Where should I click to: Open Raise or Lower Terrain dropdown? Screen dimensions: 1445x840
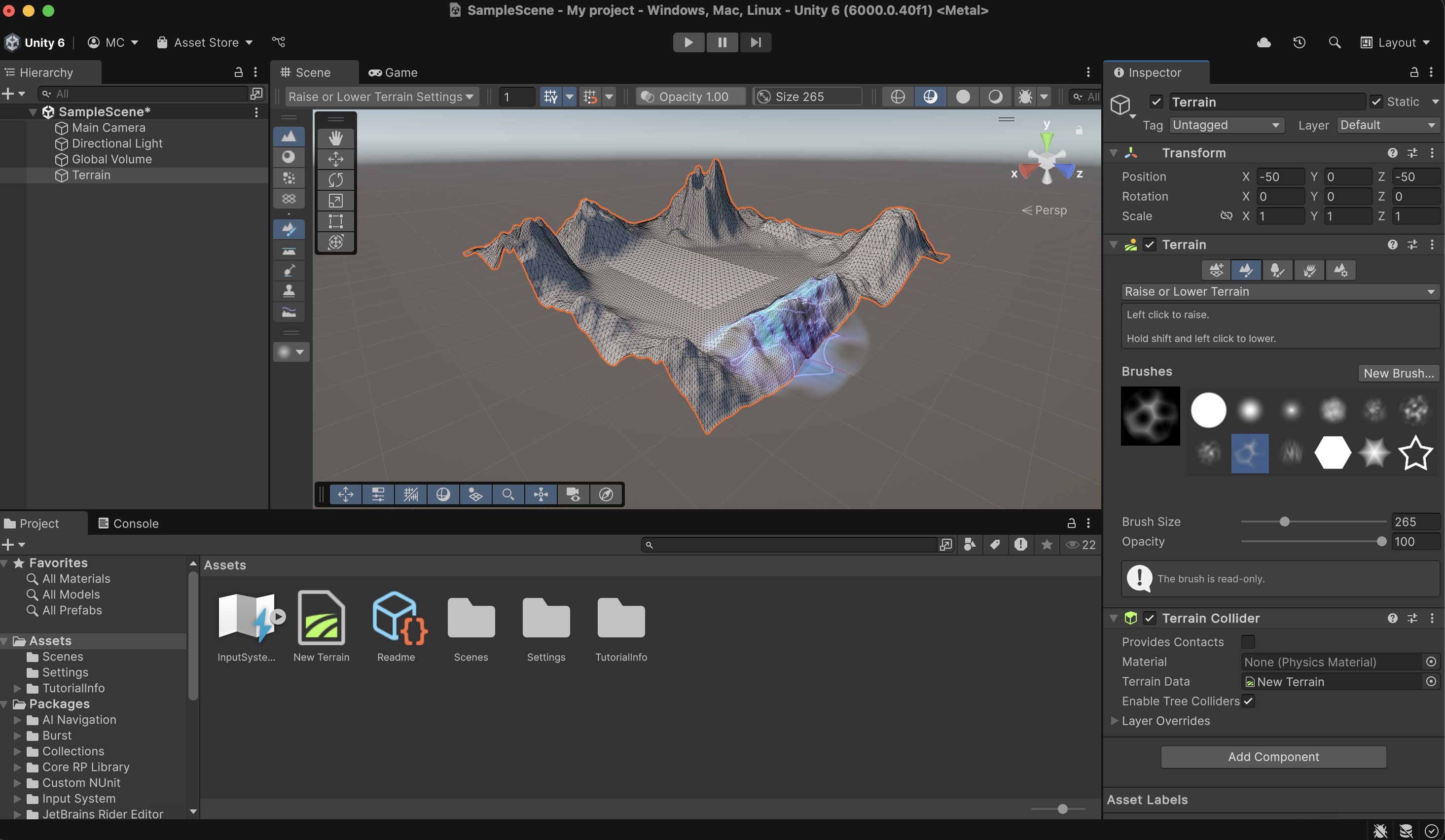coord(1279,292)
